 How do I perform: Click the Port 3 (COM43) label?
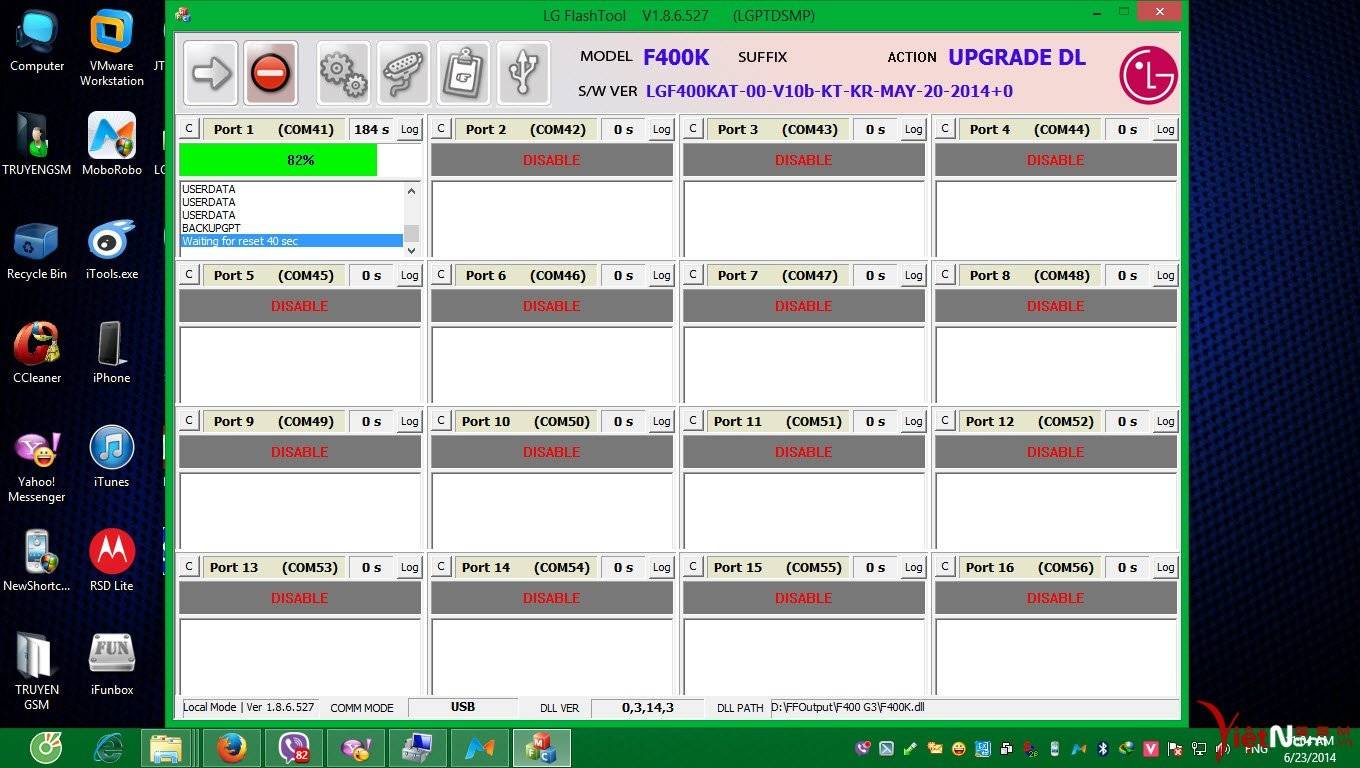pyautogui.click(x=778, y=129)
